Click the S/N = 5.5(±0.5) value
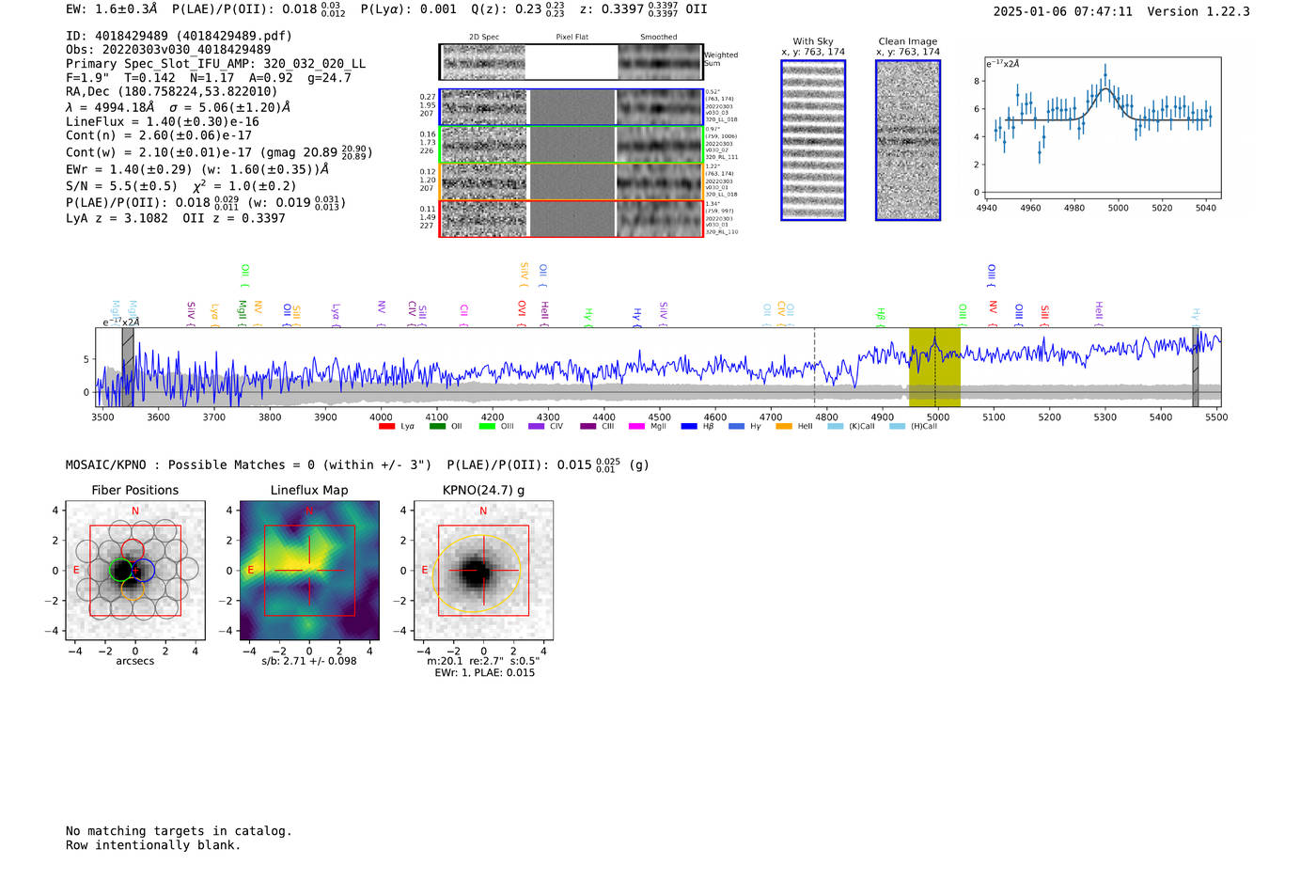This screenshot has width=1316, height=896. pyautogui.click(x=122, y=186)
